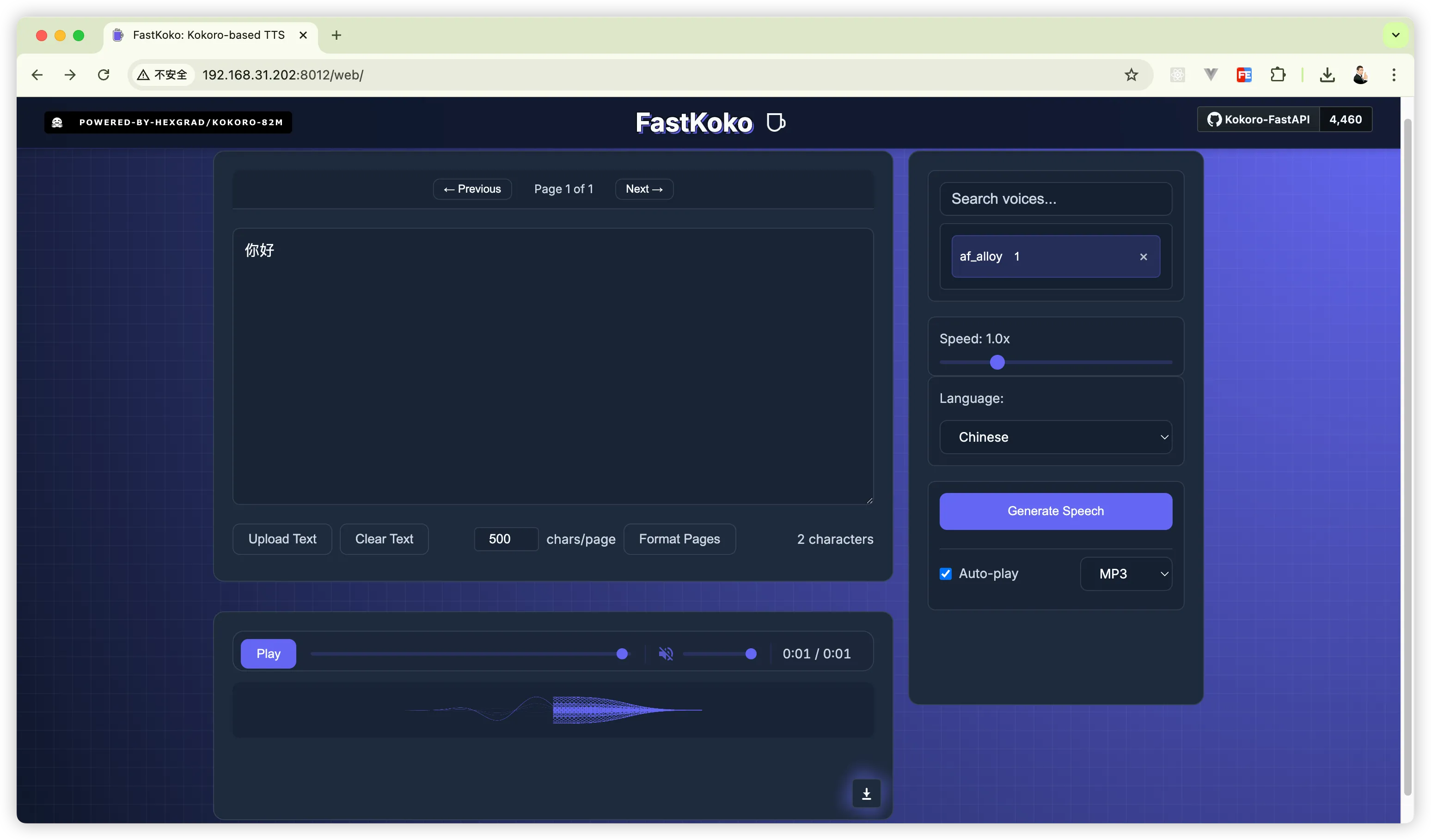
Task: Open the MP3 audio format dropdown
Action: point(1126,574)
